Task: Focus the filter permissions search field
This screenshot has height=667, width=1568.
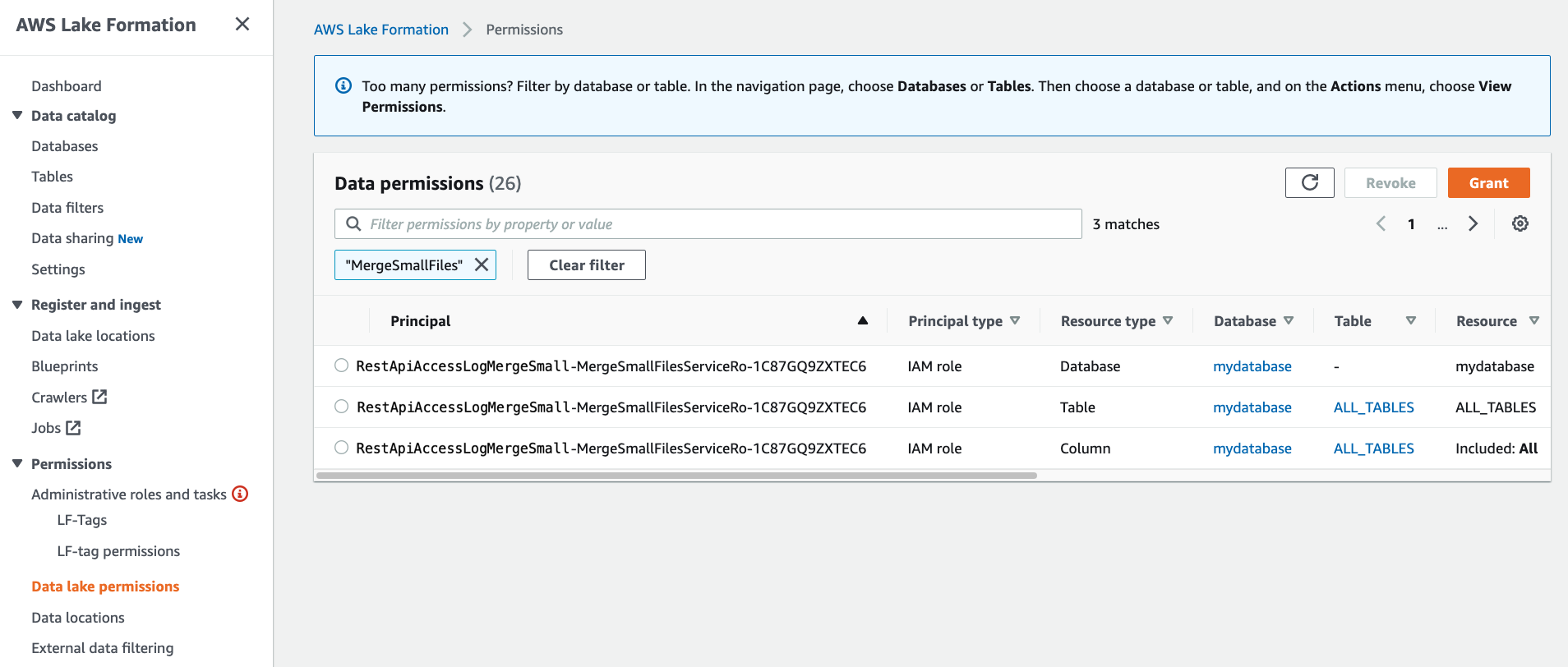Action: click(x=708, y=223)
